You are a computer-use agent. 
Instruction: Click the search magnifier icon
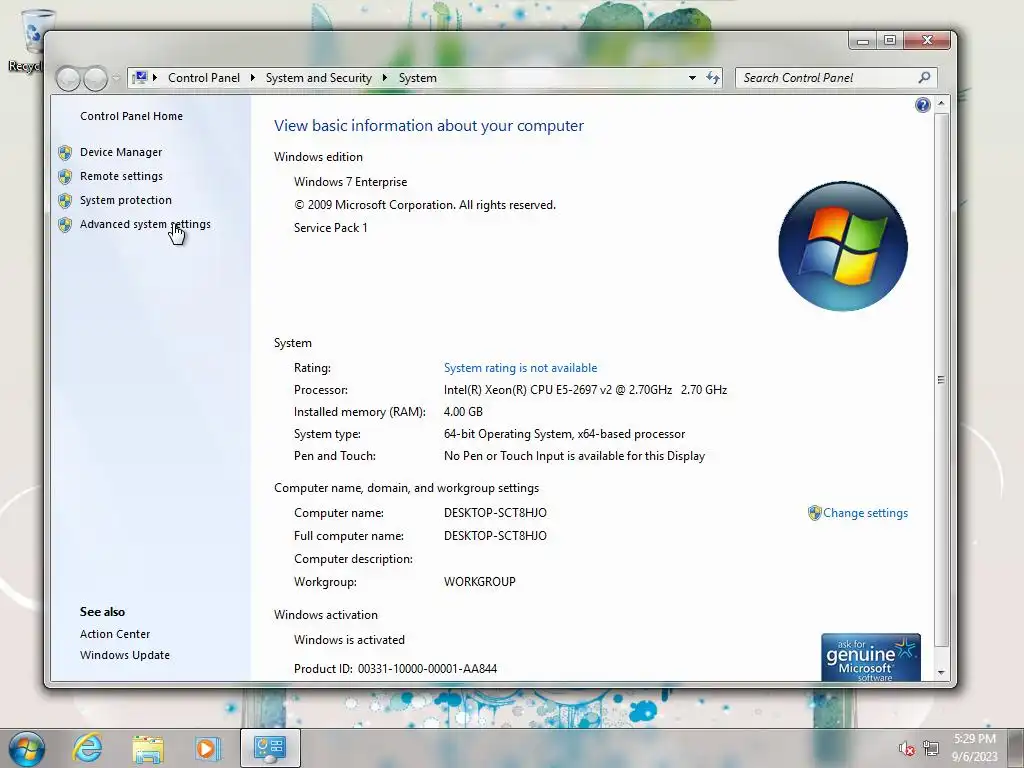924,78
